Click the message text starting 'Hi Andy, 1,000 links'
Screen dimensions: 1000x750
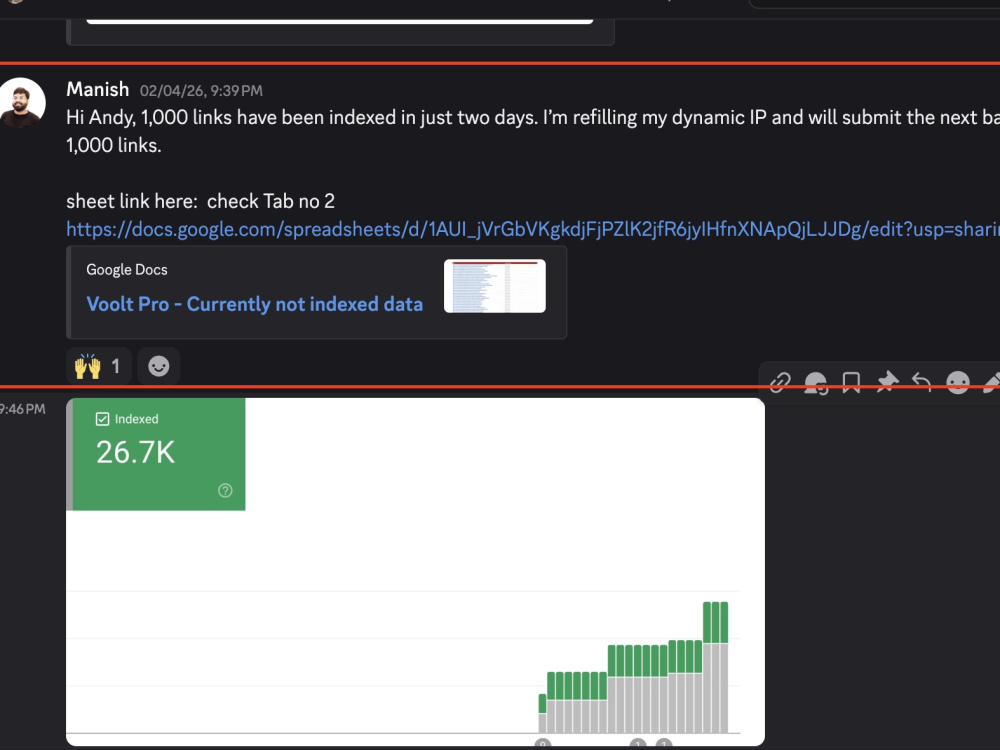(x=533, y=131)
